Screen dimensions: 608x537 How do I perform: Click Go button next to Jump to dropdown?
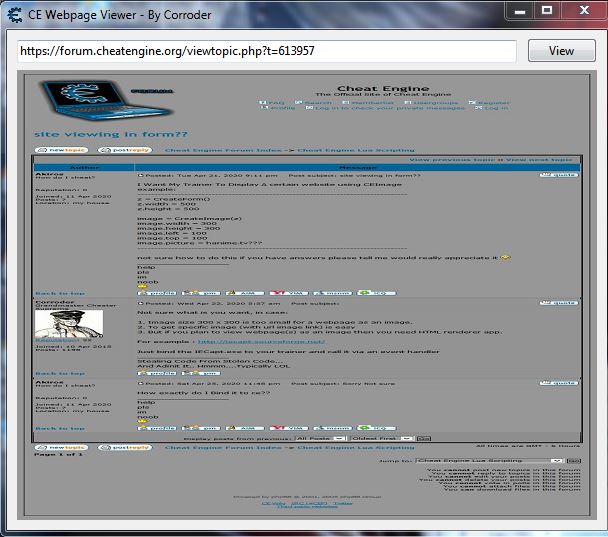coord(574,461)
